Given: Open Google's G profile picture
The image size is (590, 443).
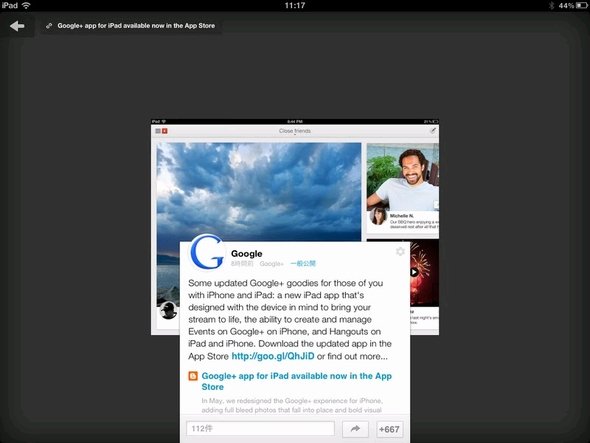Looking at the screenshot, I should pyautogui.click(x=207, y=252).
